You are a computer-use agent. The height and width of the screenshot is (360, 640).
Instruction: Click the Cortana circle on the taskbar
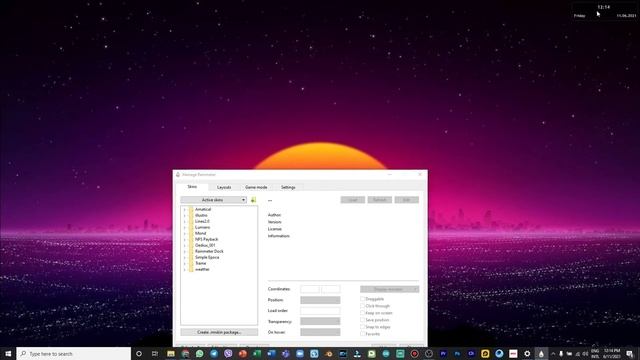[139, 353]
